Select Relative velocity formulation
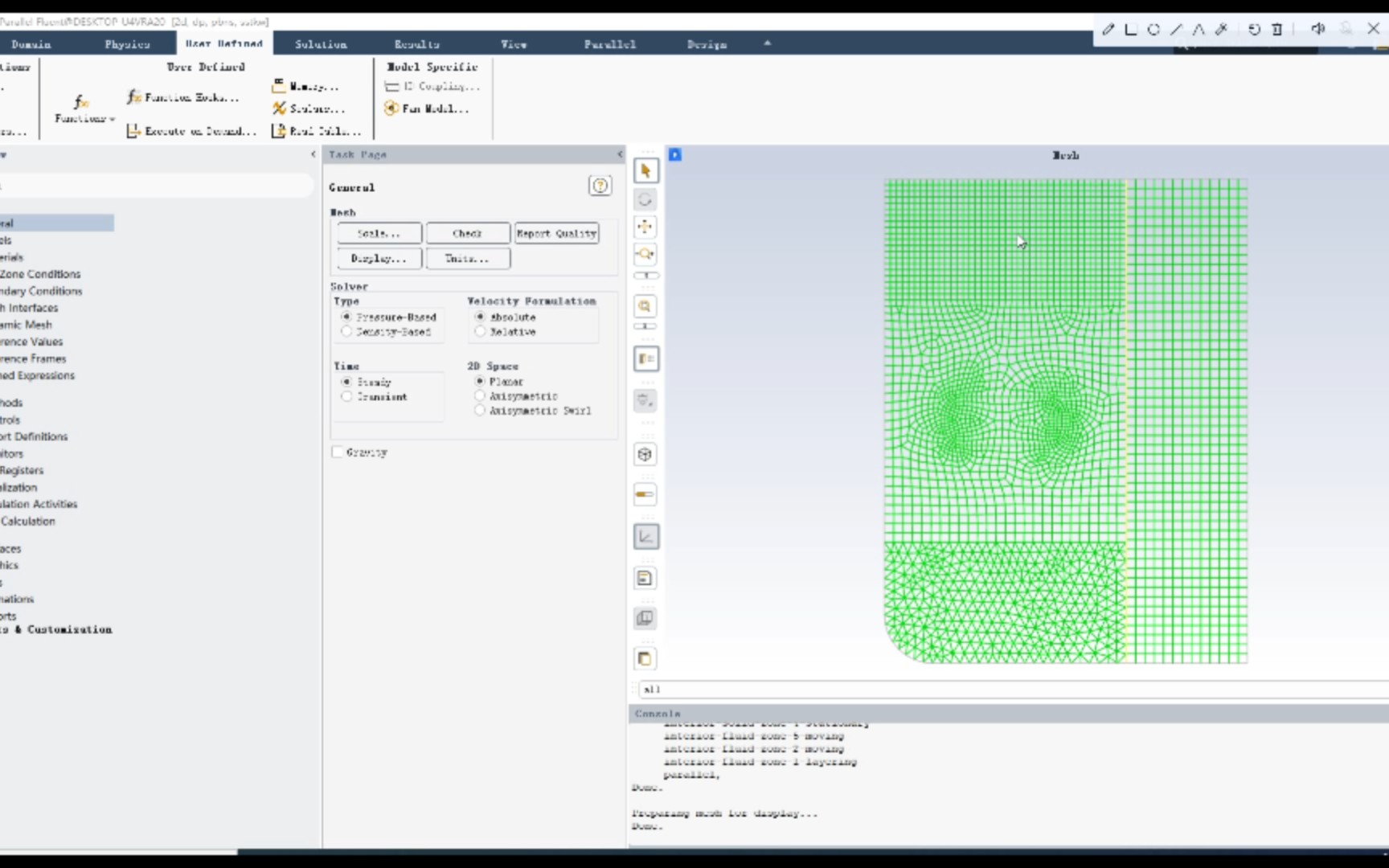Image resolution: width=1389 pixels, height=868 pixels. click(480, 331)
